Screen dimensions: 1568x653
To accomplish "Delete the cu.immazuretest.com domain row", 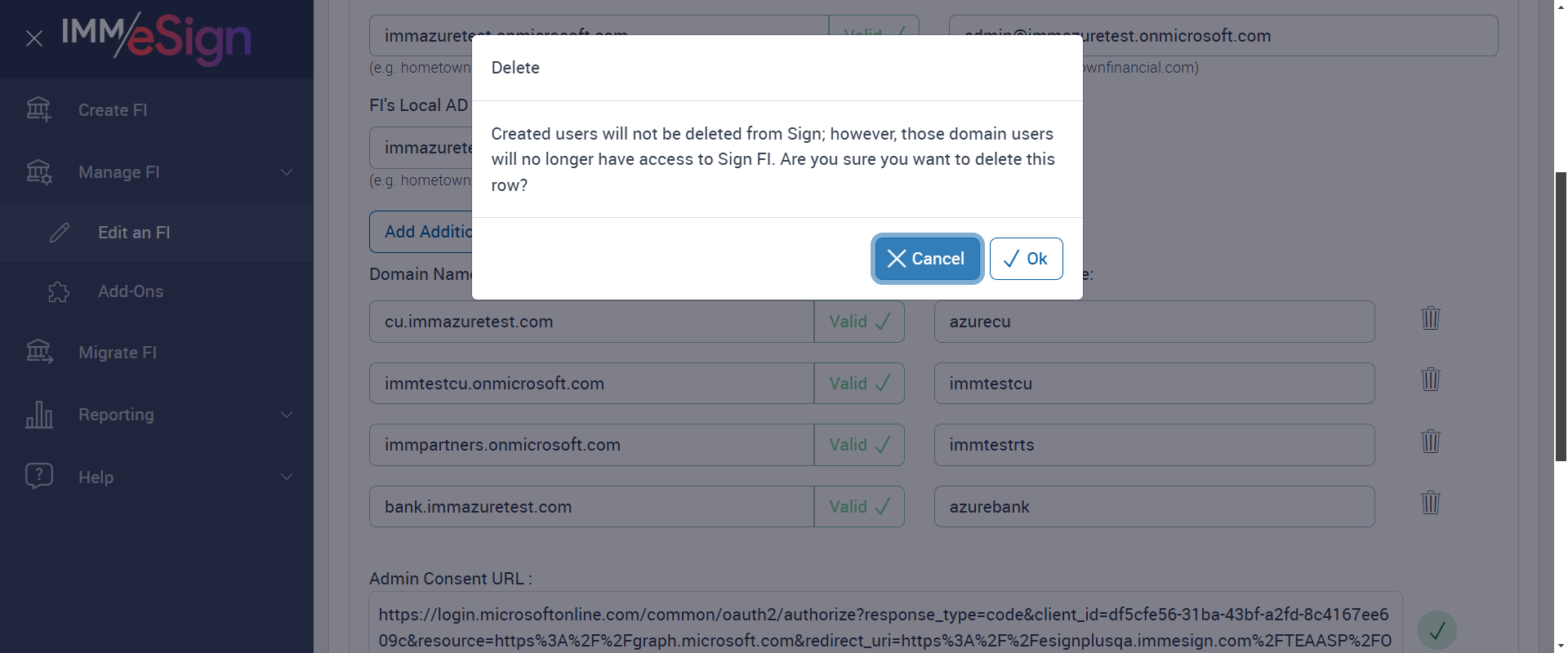I will pyautogui.click(x=1430, y=318).
